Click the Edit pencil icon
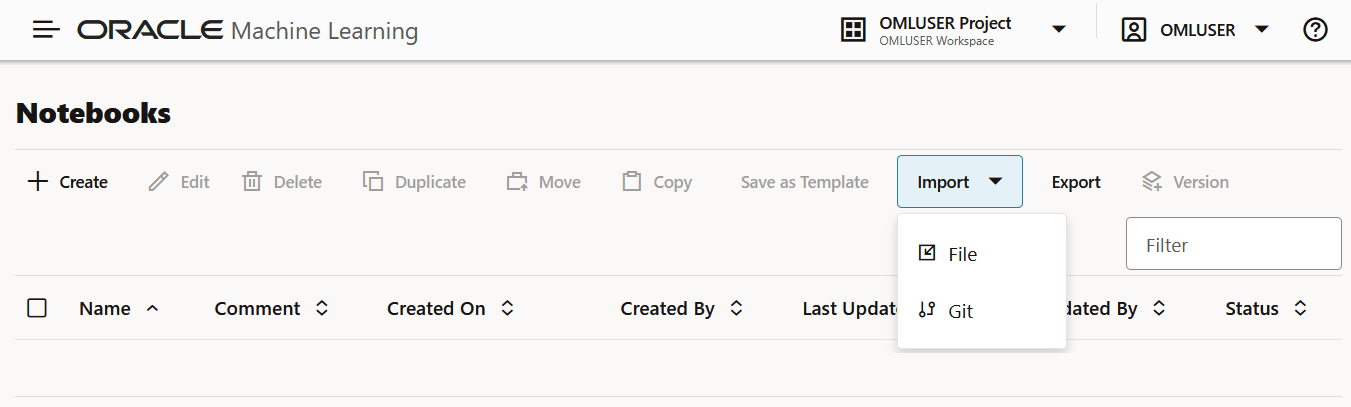Image resolution: width=1351 pixels, height=407 pixels. pyautogui.click(x=158, y=182)
